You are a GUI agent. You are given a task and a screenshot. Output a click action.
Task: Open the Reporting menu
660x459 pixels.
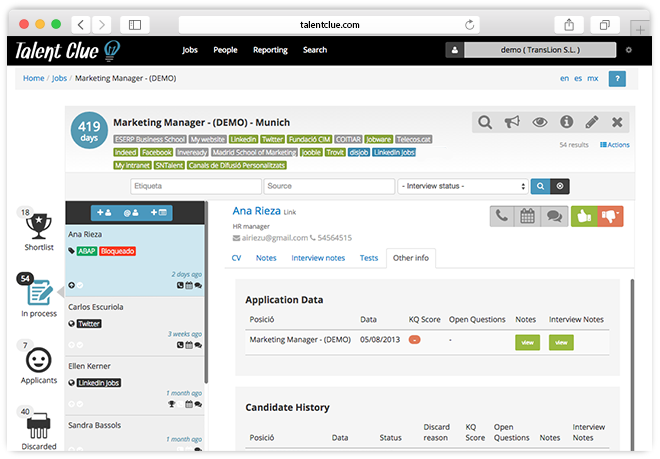[x=270, y=49]
